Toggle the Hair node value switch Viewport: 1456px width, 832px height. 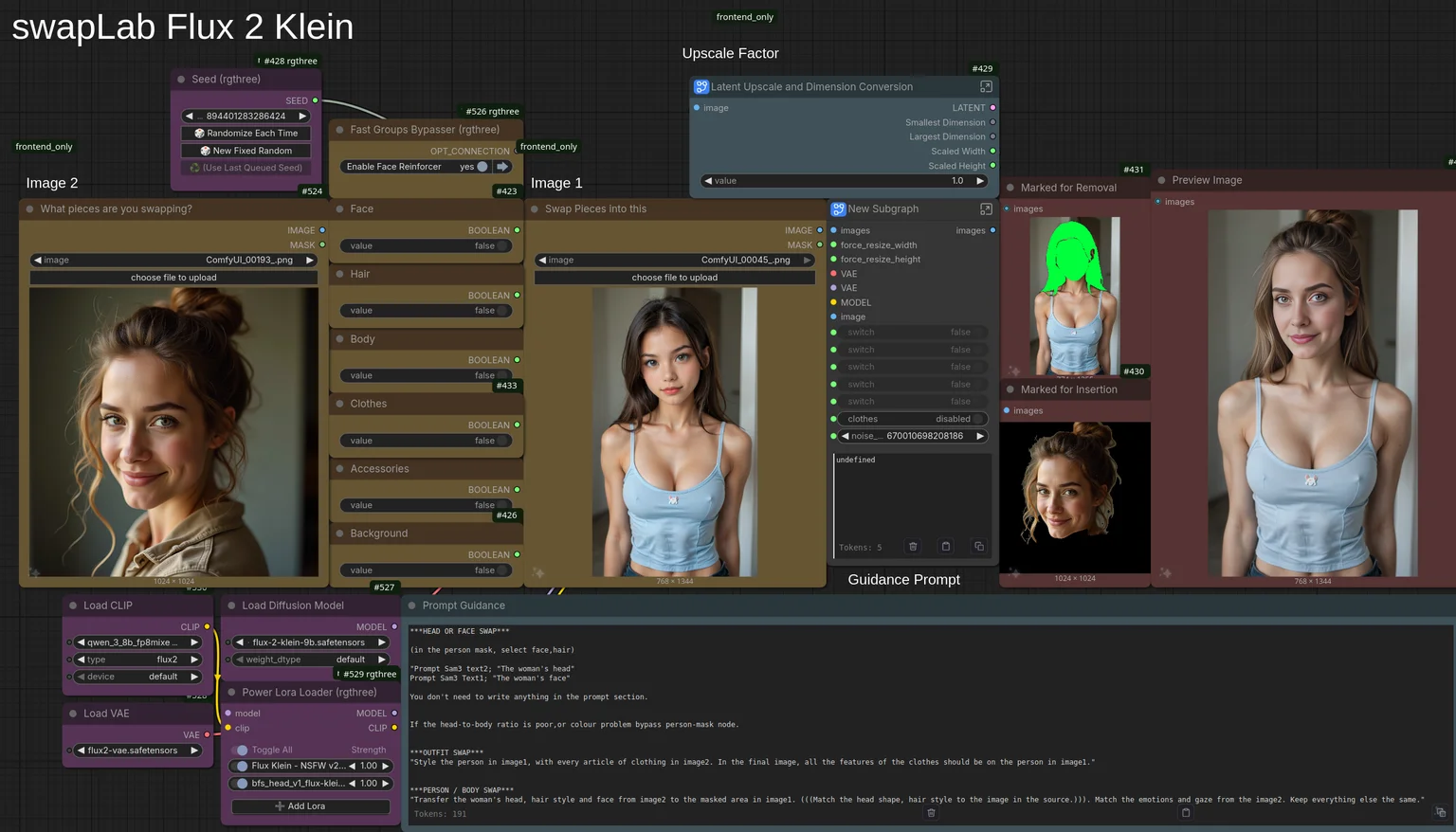click(502, 311)
